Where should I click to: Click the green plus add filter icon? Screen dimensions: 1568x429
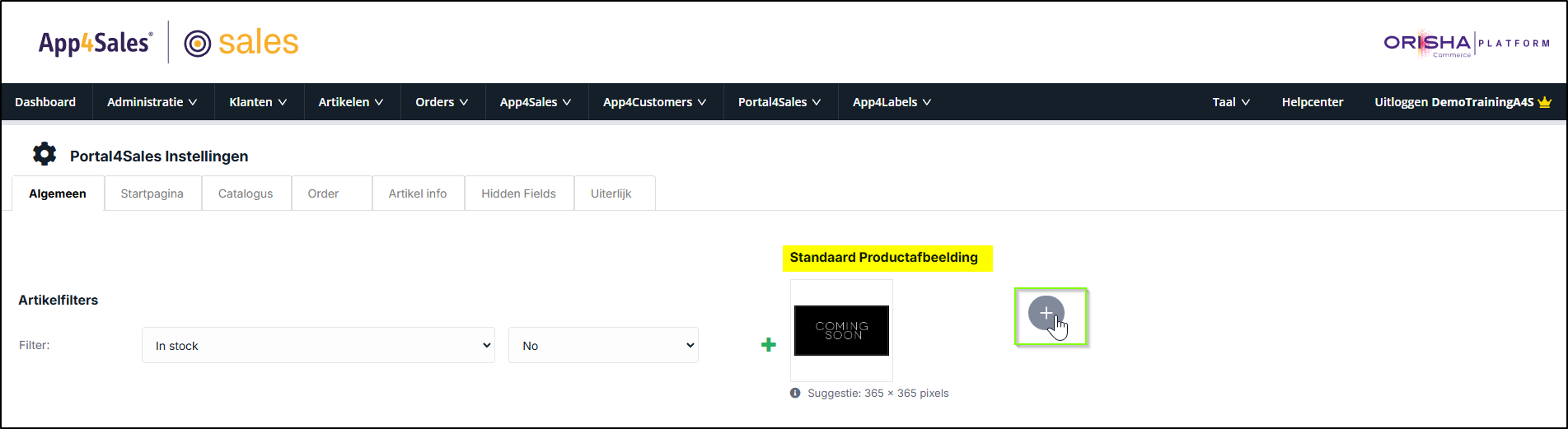click(x=768, y=345)
